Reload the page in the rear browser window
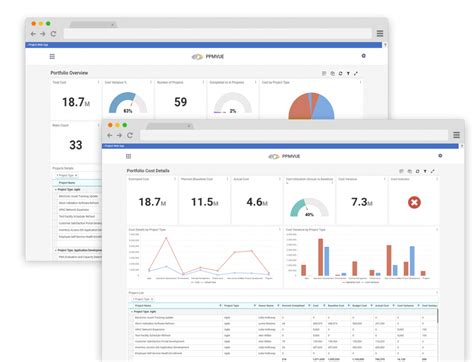Screen dimensions: 474x362 [53, 34]
